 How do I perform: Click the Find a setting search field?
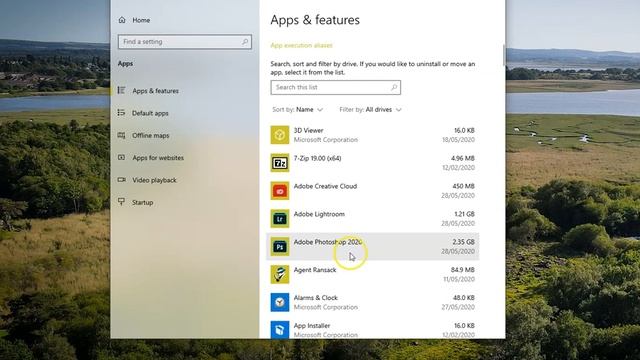click(x=184, y=42)
